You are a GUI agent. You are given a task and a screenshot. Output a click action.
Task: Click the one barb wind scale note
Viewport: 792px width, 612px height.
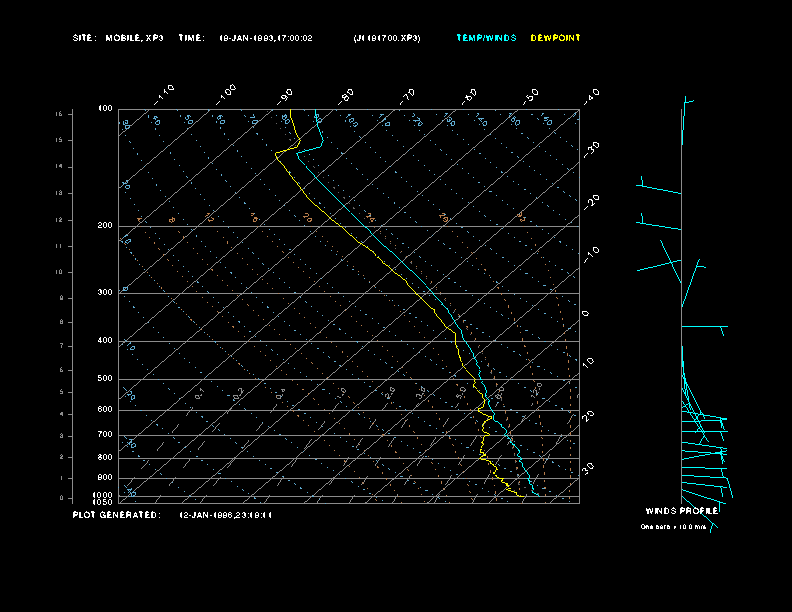(674, 526)
